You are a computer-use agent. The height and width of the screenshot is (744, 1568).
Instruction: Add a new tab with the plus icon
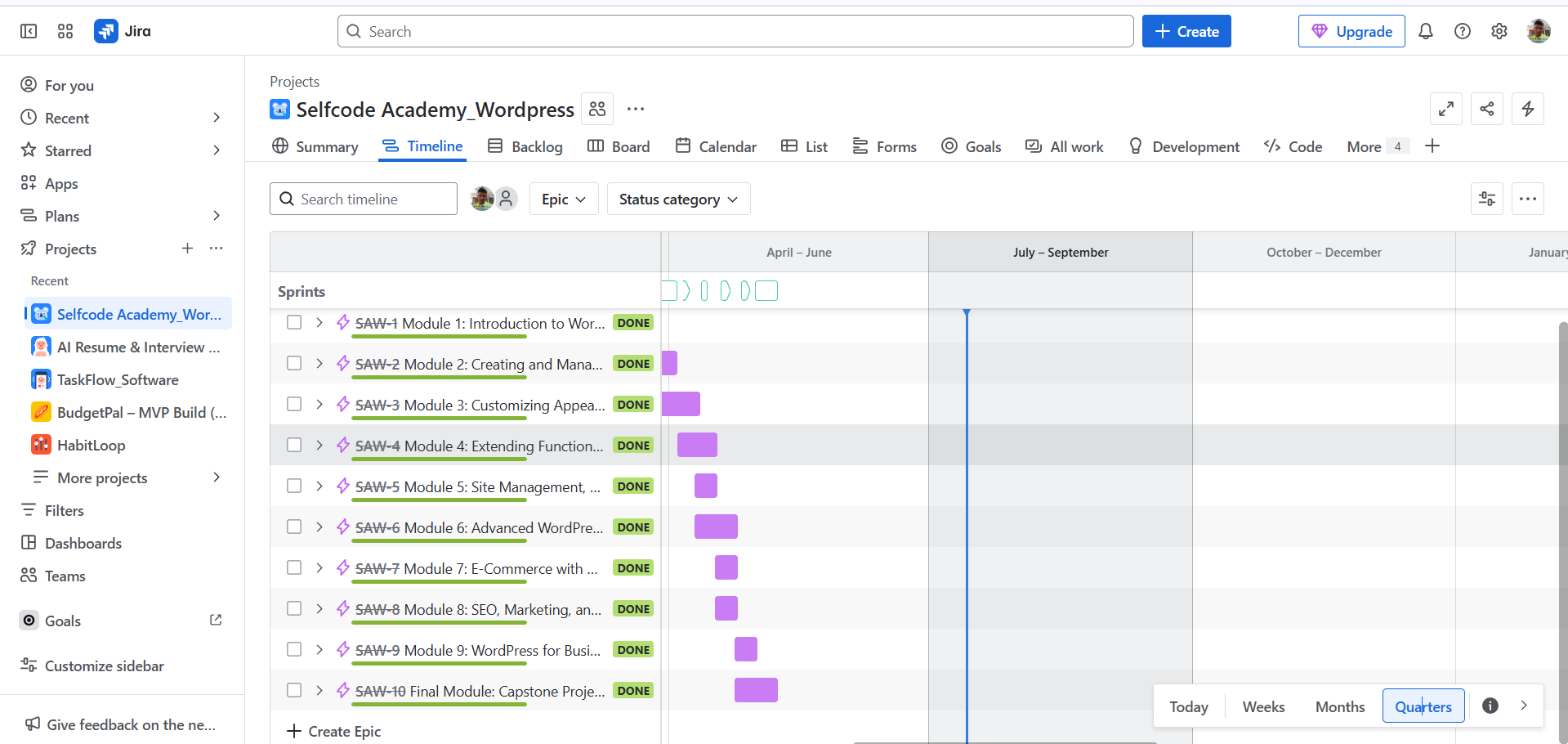(x=1432, y=146)
